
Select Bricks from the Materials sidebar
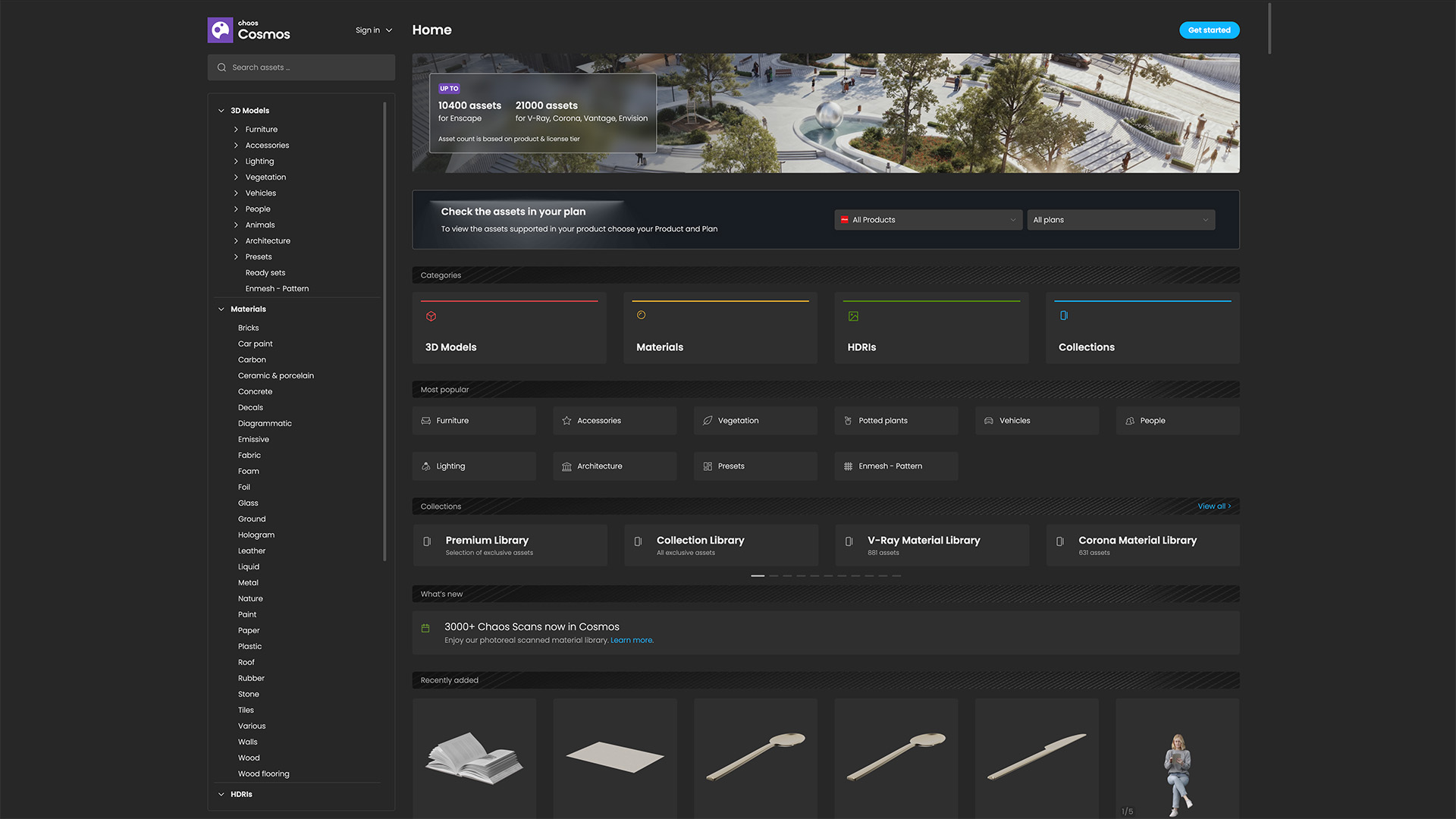point(248,327)
